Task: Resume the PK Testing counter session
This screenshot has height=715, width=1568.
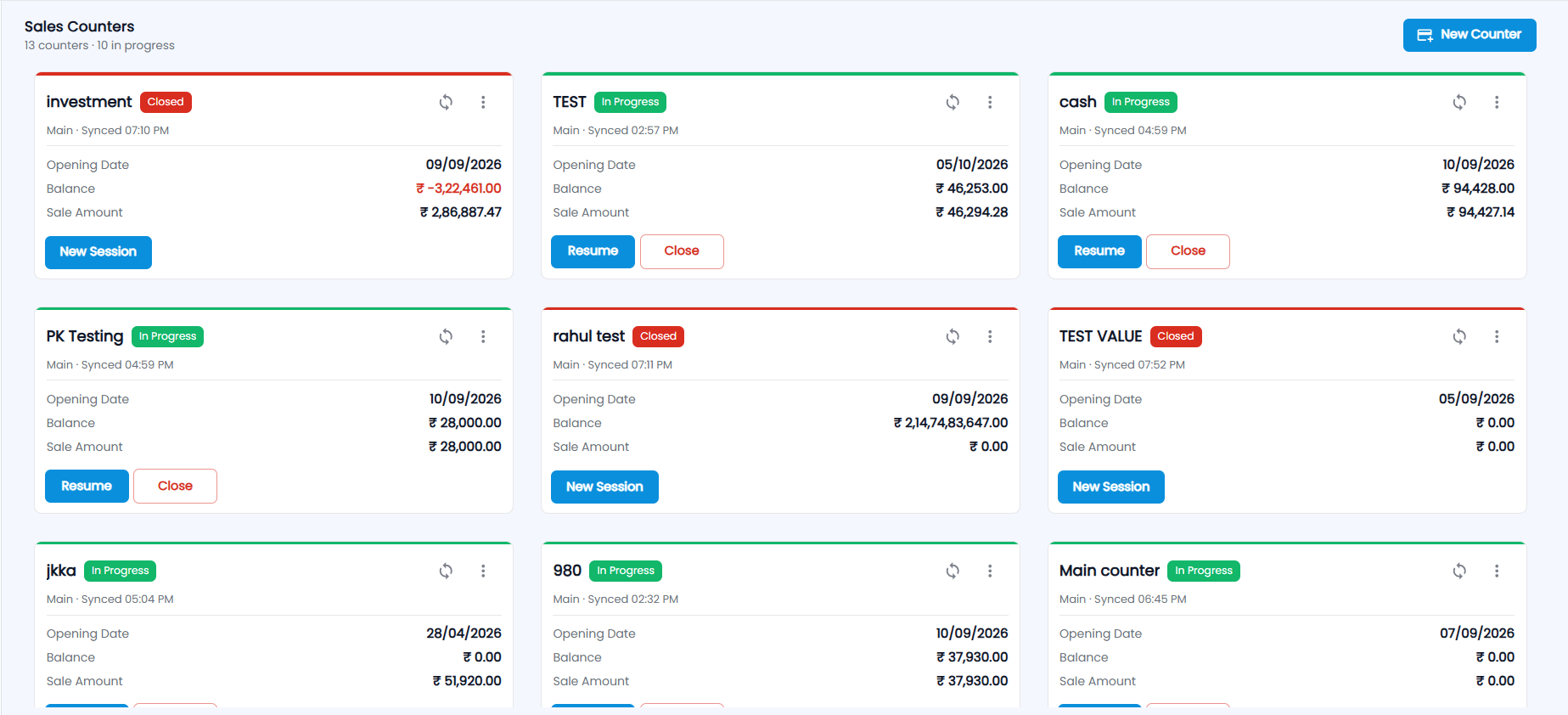Action: click(87, 486)
